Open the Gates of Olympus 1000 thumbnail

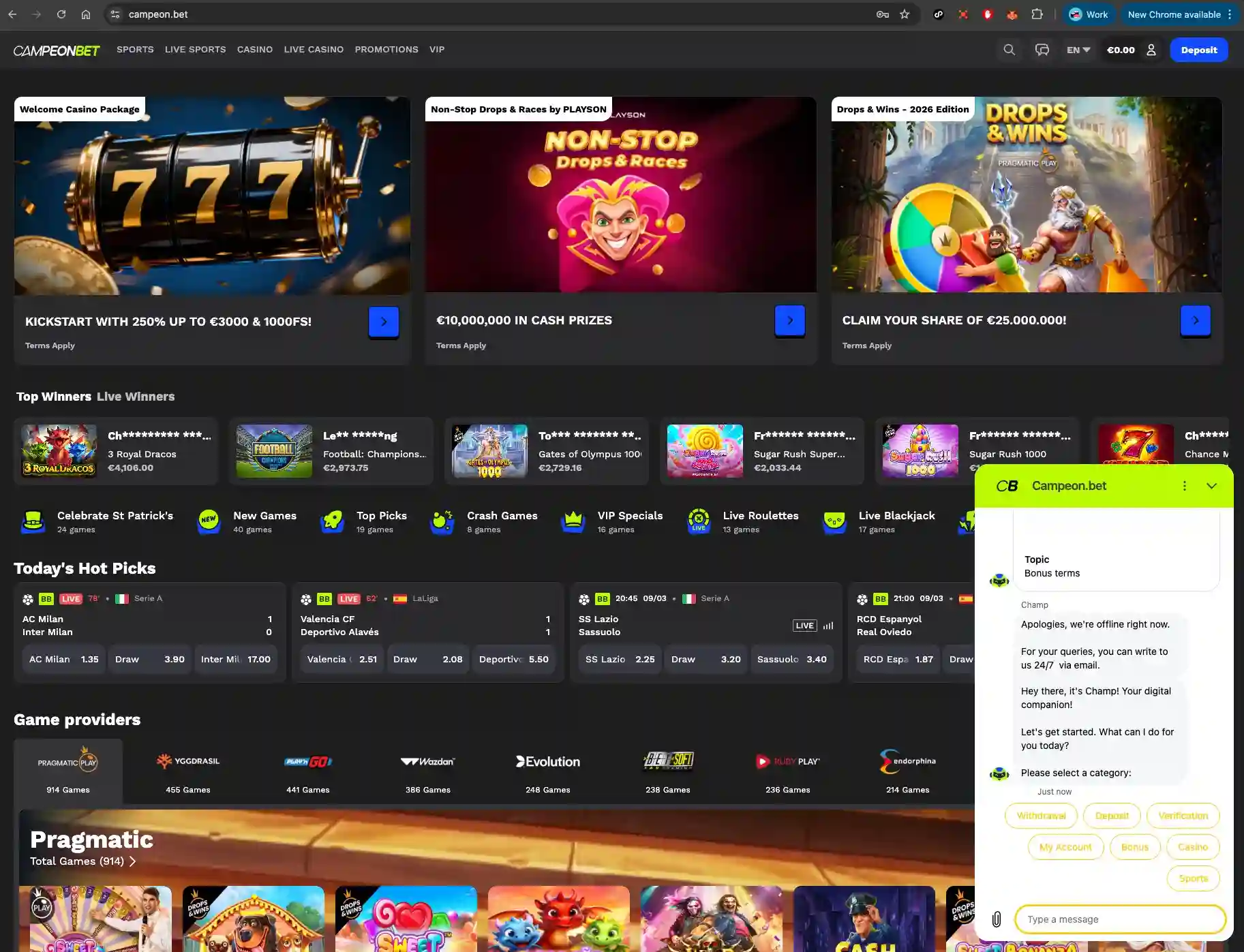tap(489, 450)
